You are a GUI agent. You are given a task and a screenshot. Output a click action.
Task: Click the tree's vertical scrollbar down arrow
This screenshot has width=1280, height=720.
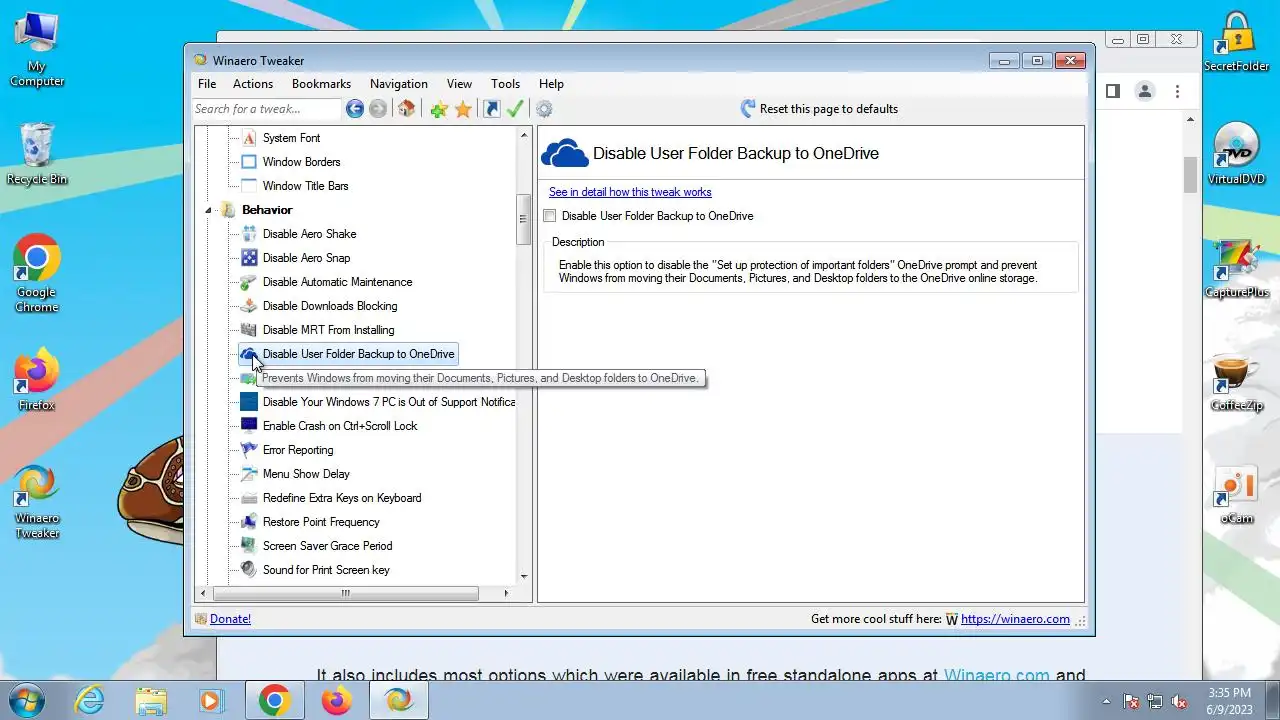(x=523, y=577)
